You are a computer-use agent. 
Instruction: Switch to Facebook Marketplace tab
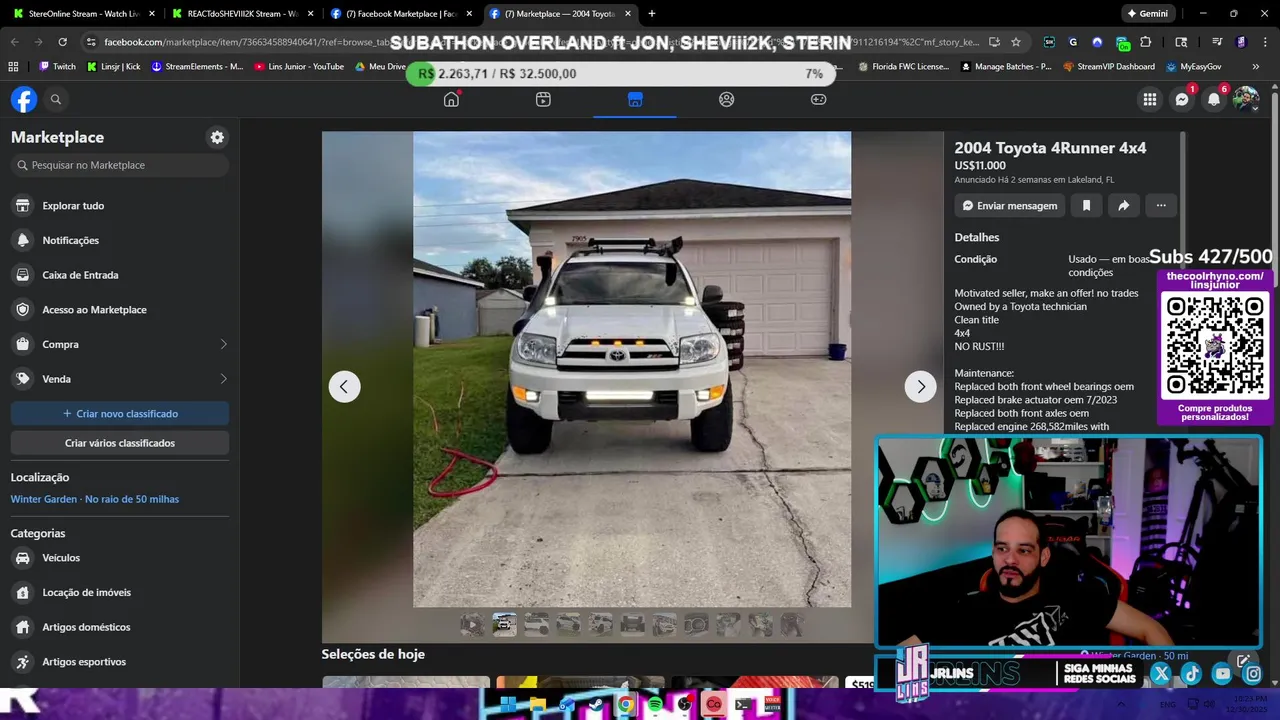402,14
